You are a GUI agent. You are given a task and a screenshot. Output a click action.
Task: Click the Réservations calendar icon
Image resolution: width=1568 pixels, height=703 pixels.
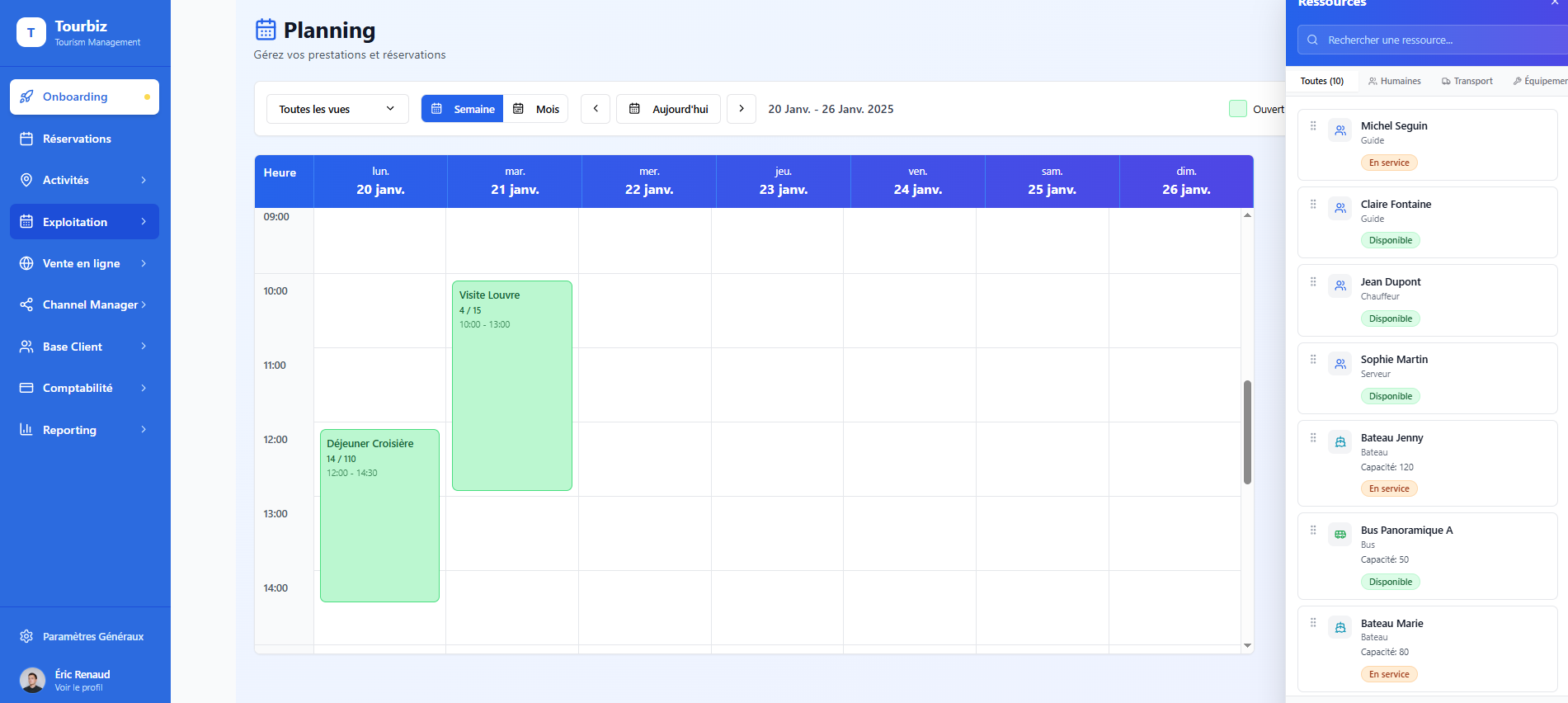pyautogui.click(x=26, y=139)
